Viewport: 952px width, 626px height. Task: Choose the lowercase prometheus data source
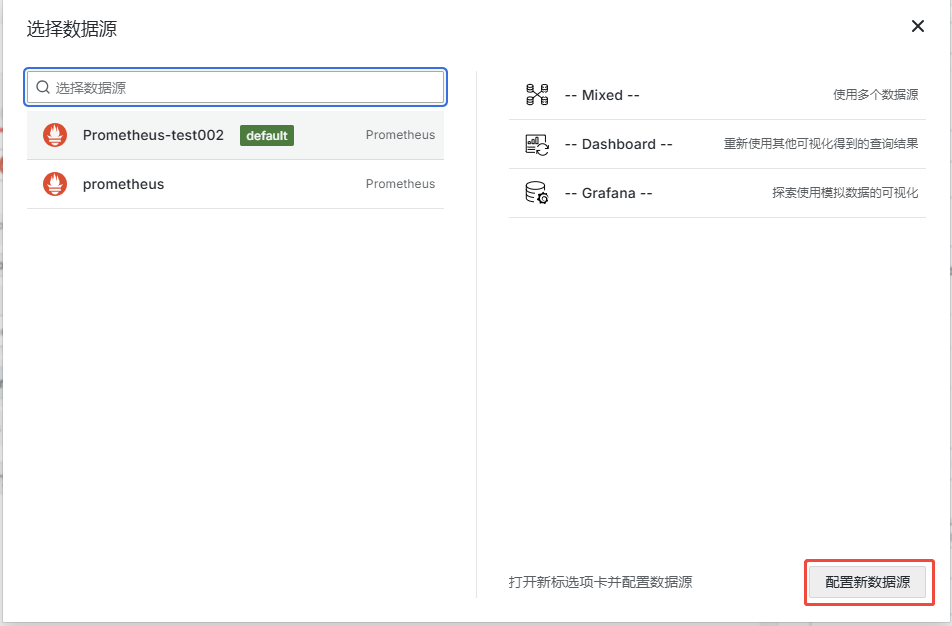(124, 184)
